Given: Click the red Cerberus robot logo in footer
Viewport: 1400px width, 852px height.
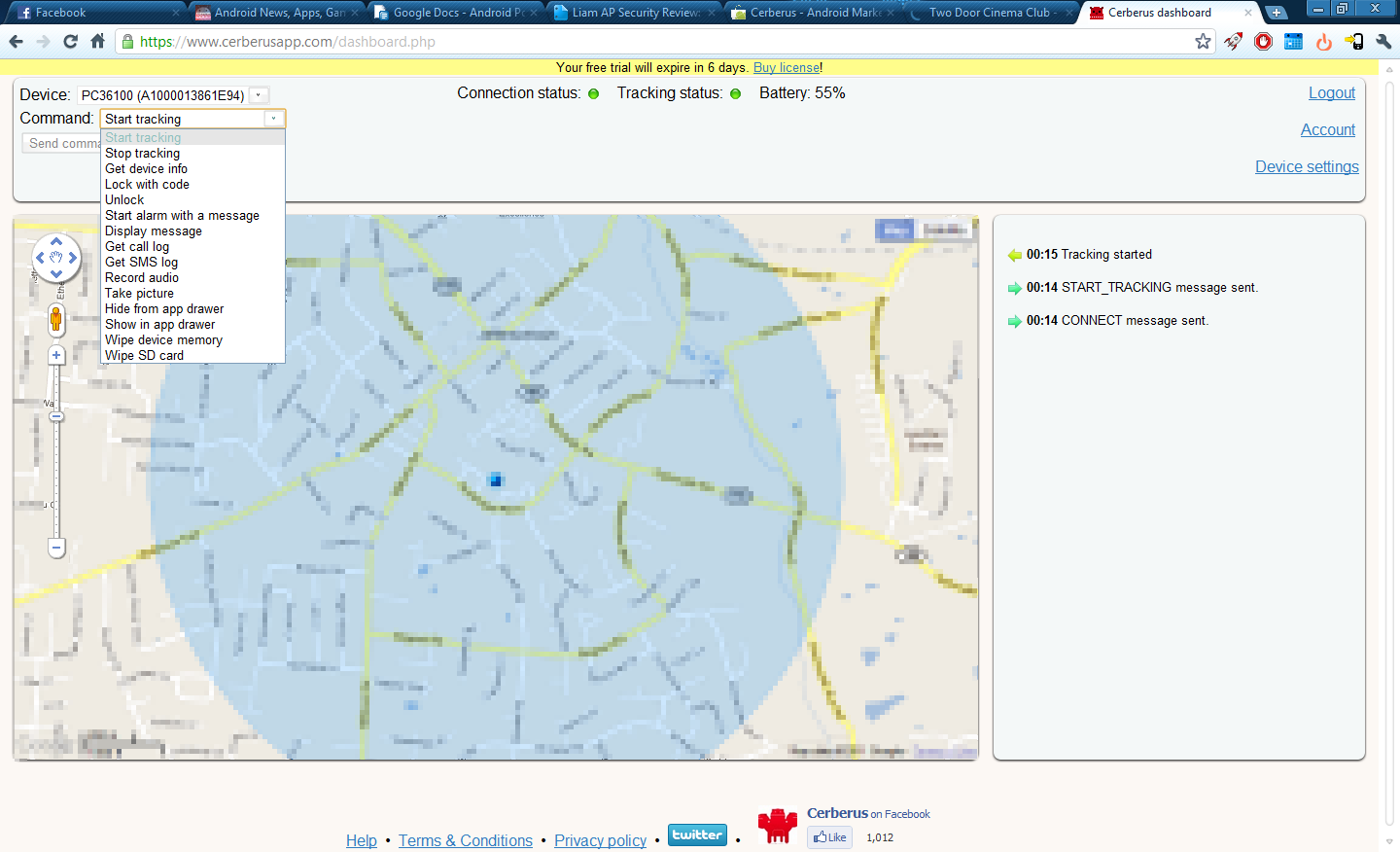Looking at the screenshot, I should [777, 827].
